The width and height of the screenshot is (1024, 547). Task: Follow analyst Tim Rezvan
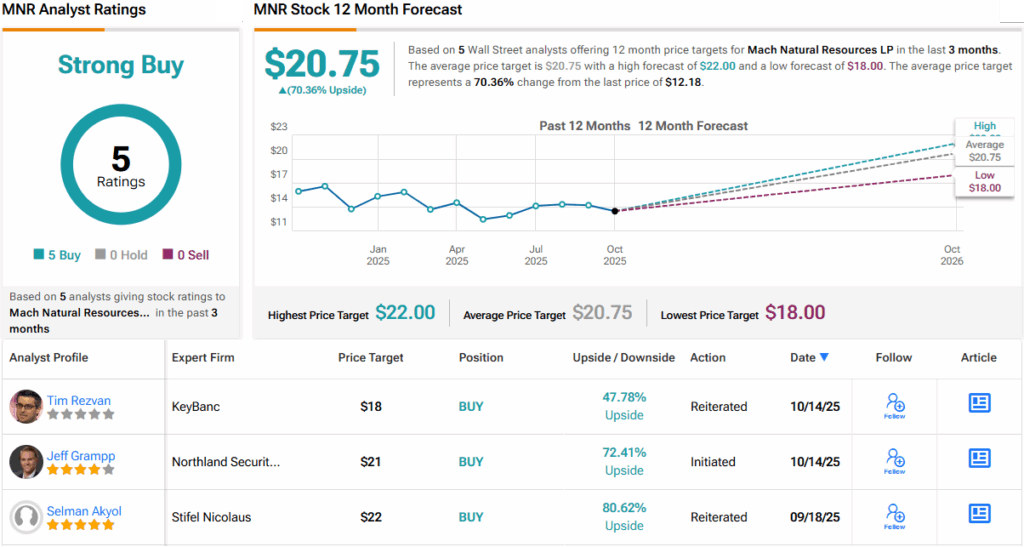[x=894, y=405]
